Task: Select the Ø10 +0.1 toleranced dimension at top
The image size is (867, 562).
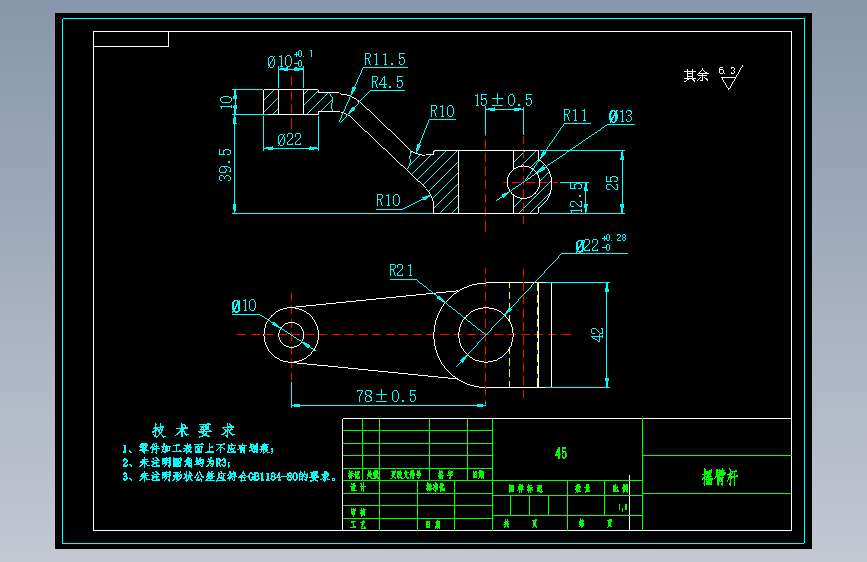Action: pyautogui.click(x=290, y=60)
